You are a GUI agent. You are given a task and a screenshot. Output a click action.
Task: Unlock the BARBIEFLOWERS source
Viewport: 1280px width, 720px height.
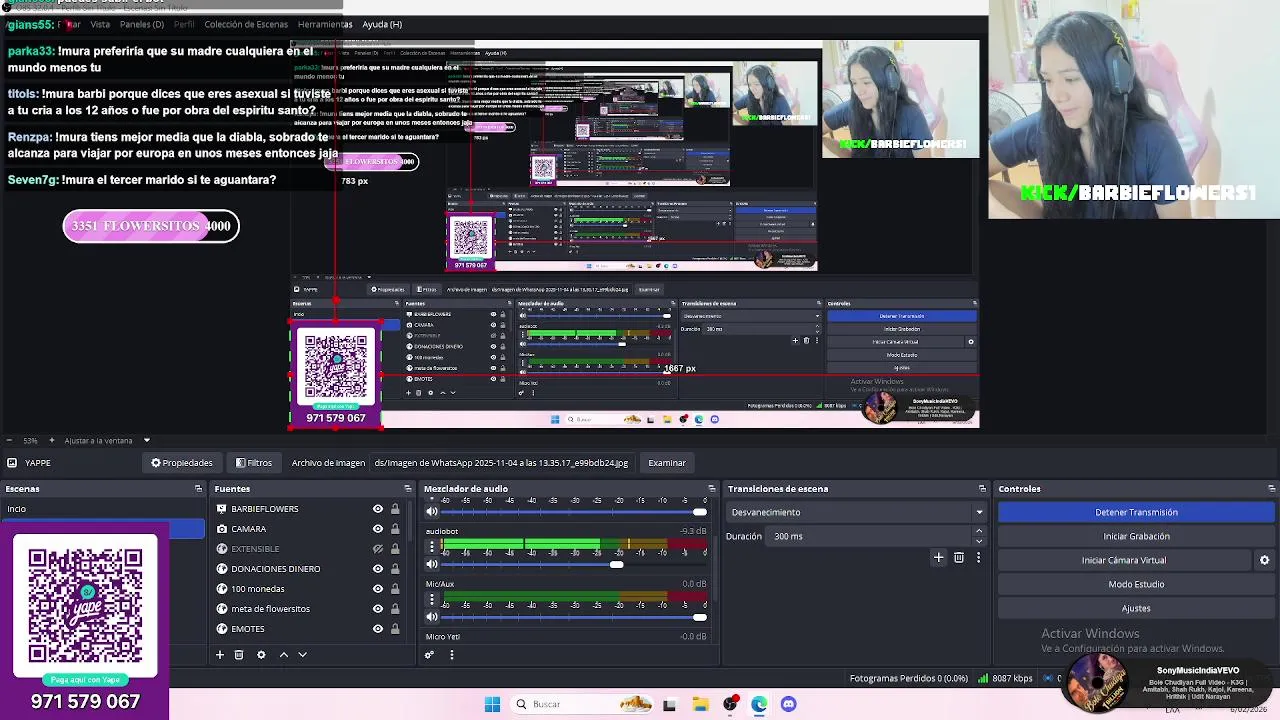click(x=395, y=509)
